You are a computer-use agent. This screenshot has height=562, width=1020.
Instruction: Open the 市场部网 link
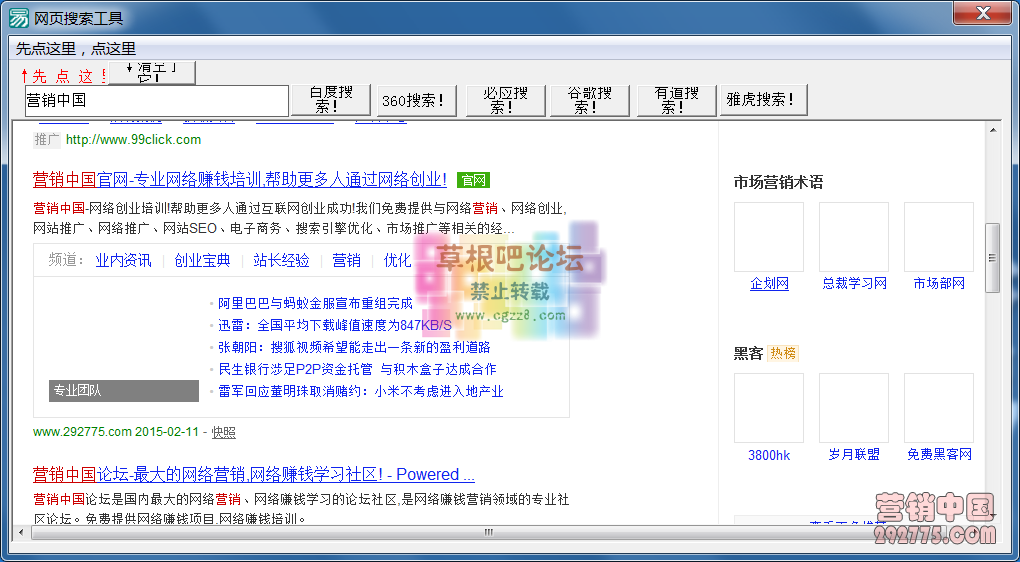939,284
